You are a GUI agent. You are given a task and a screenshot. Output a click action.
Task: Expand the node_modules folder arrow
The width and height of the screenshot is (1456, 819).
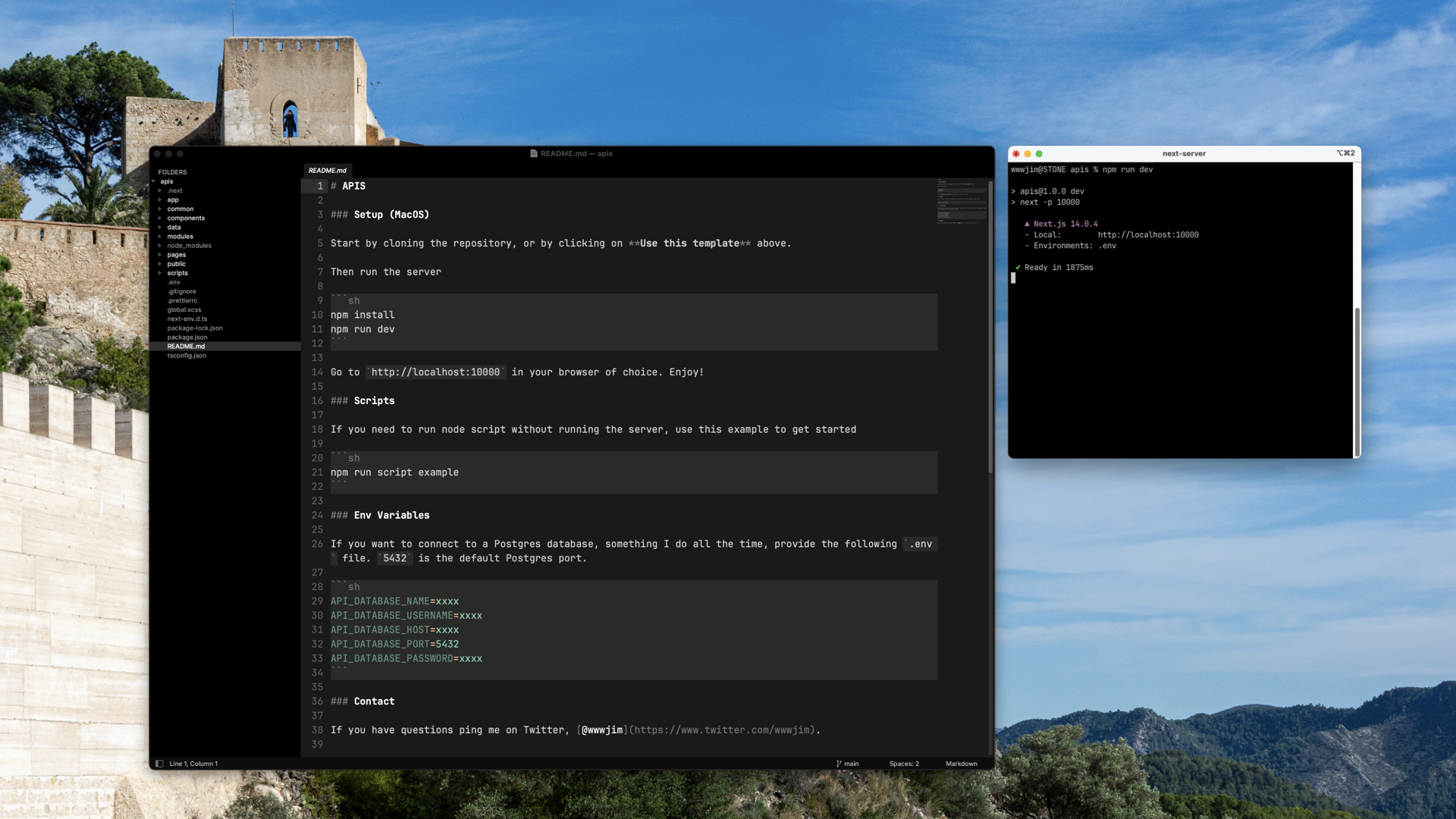(159, 246)
